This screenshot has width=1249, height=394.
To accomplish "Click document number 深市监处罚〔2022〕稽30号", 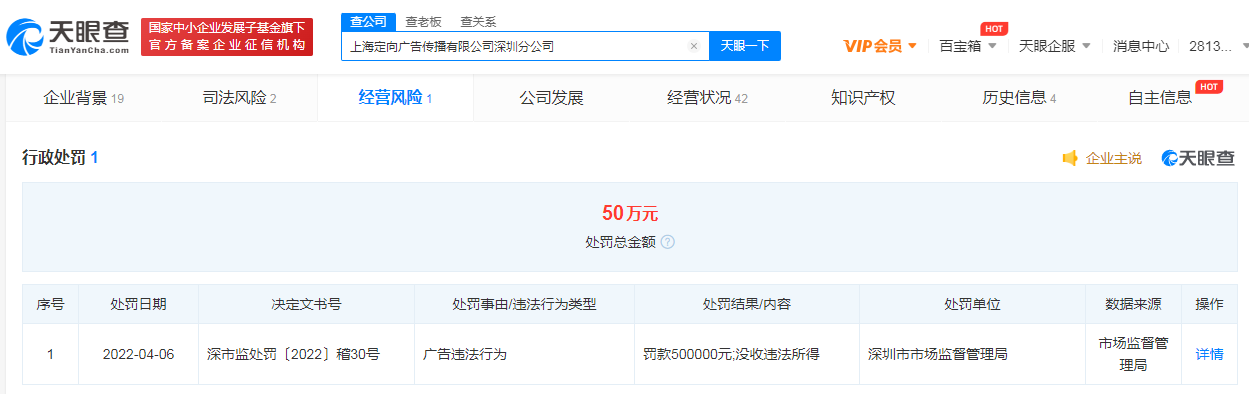I will (293, 354).
